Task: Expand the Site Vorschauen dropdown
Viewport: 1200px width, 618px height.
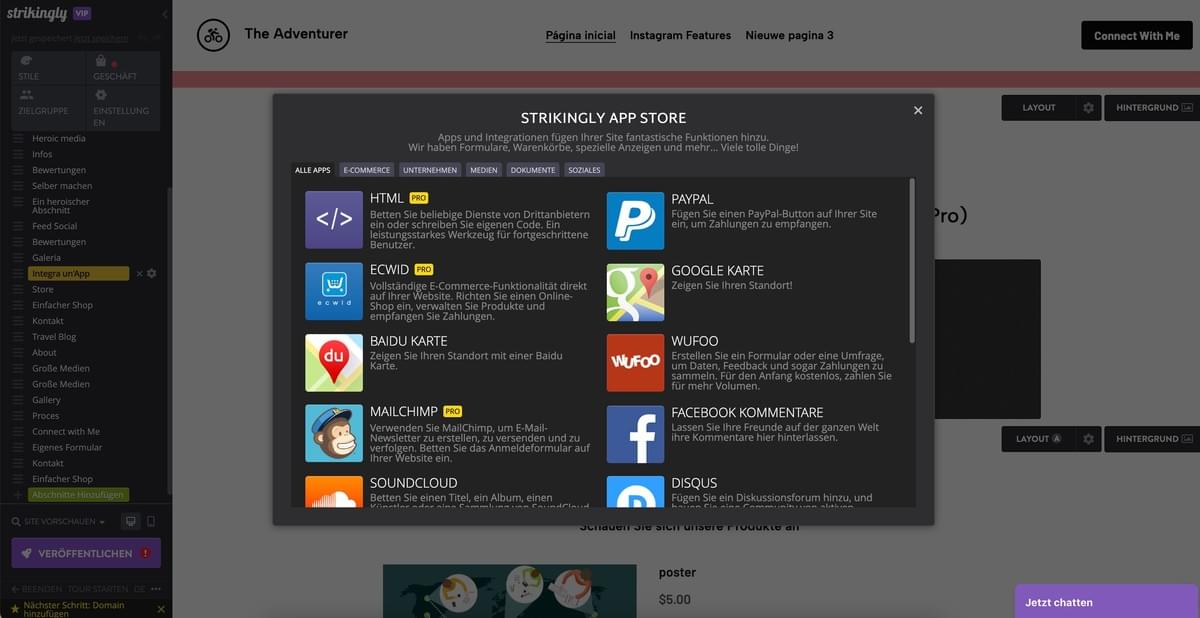Action: [x=59, y=522]
